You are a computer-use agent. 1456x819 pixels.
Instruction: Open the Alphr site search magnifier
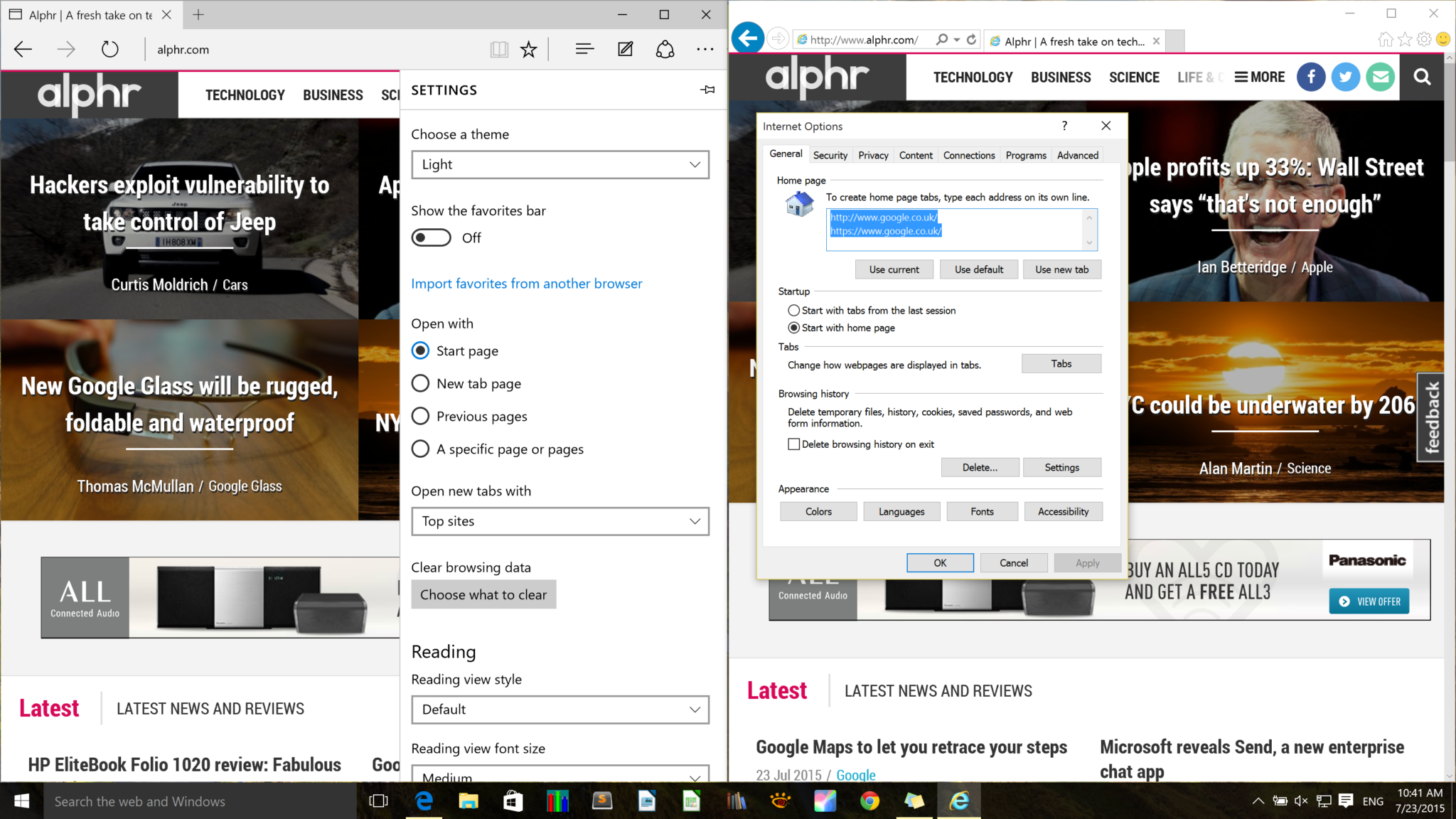pyautogui.click(x=1422, y=77)
